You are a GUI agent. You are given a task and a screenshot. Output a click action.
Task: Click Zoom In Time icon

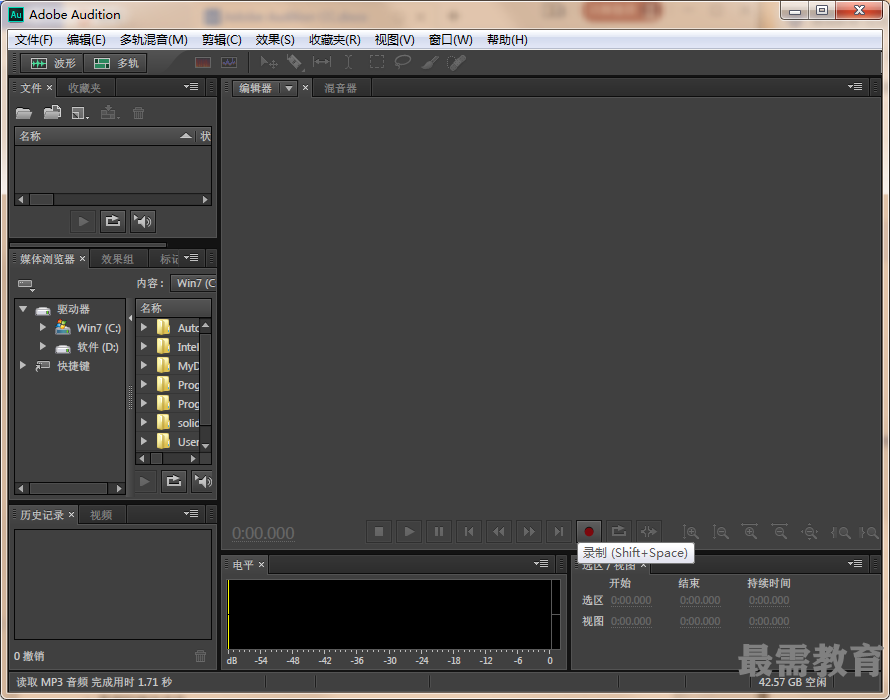coord(750,532)
